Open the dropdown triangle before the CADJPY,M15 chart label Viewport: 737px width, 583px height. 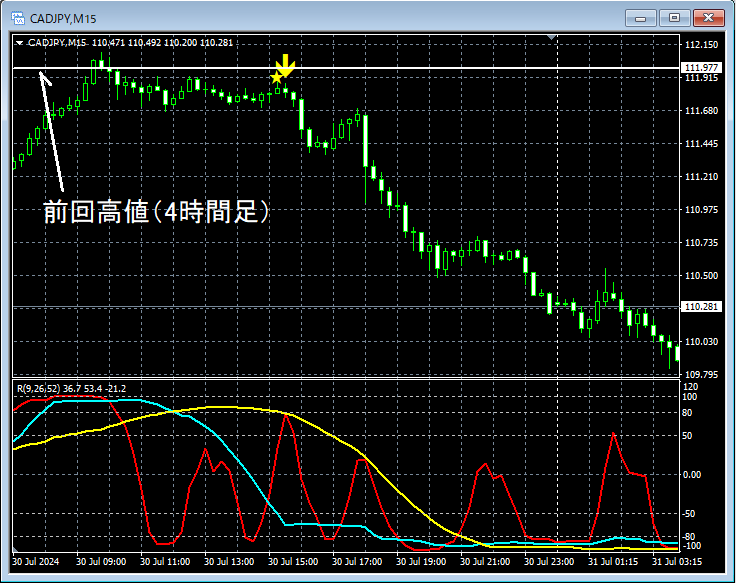[x=19, y=43]
